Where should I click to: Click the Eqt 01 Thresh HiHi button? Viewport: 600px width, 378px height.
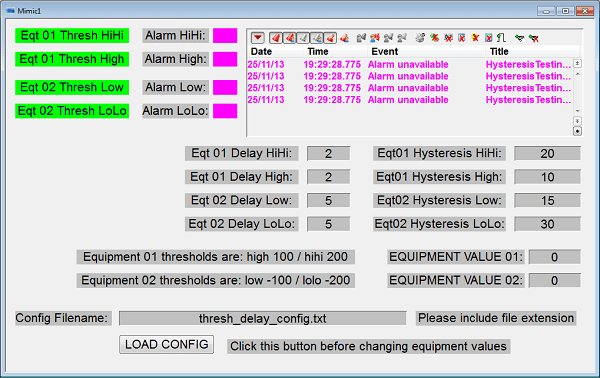(x=72, y=36)
